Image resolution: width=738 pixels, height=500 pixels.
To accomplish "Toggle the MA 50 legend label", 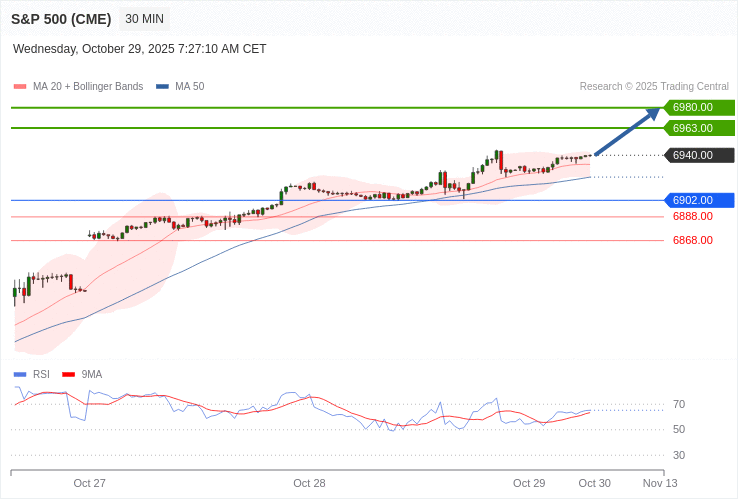I will [x=189, y=87].
